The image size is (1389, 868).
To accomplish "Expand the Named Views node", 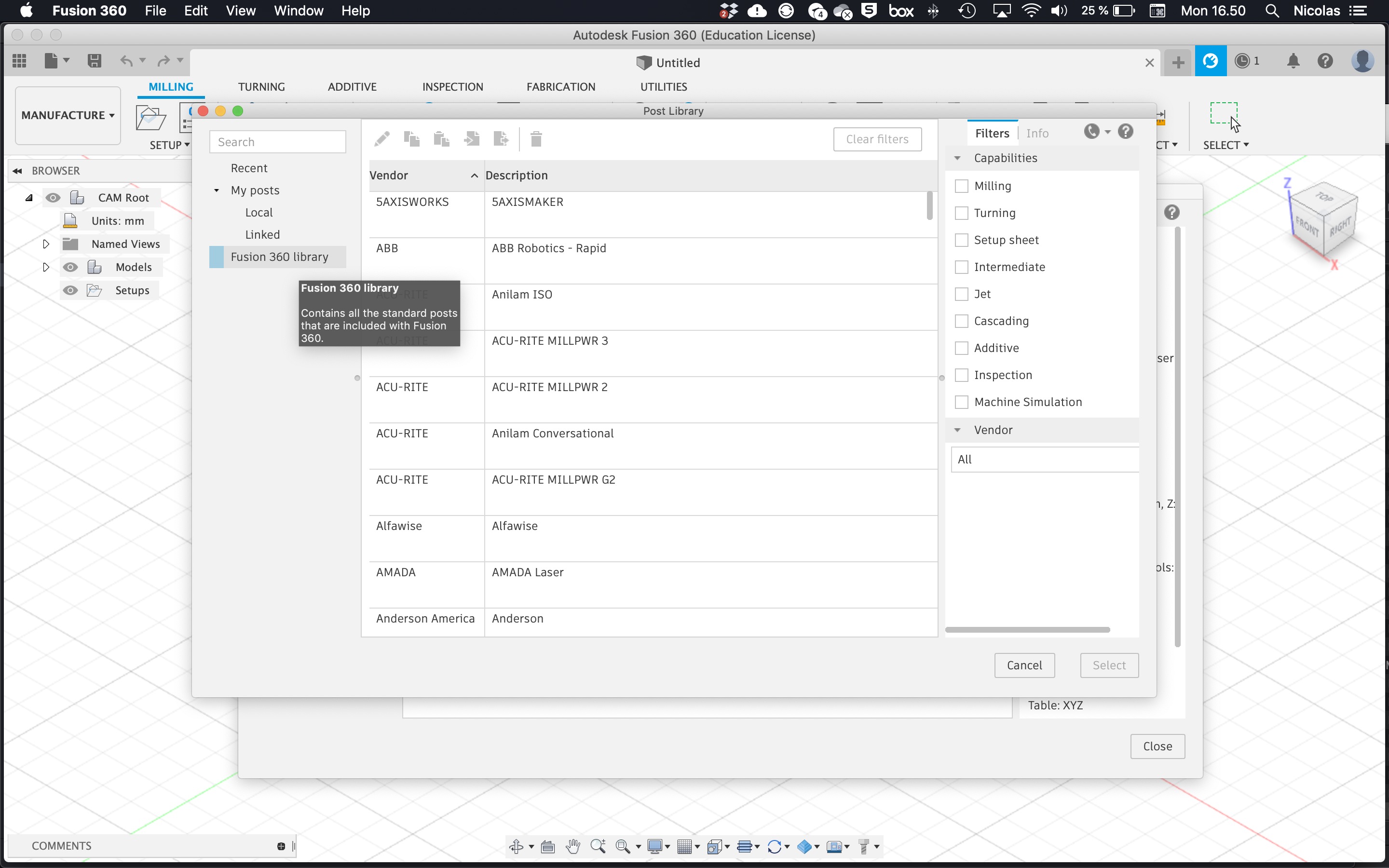I will tap(46, 244).
